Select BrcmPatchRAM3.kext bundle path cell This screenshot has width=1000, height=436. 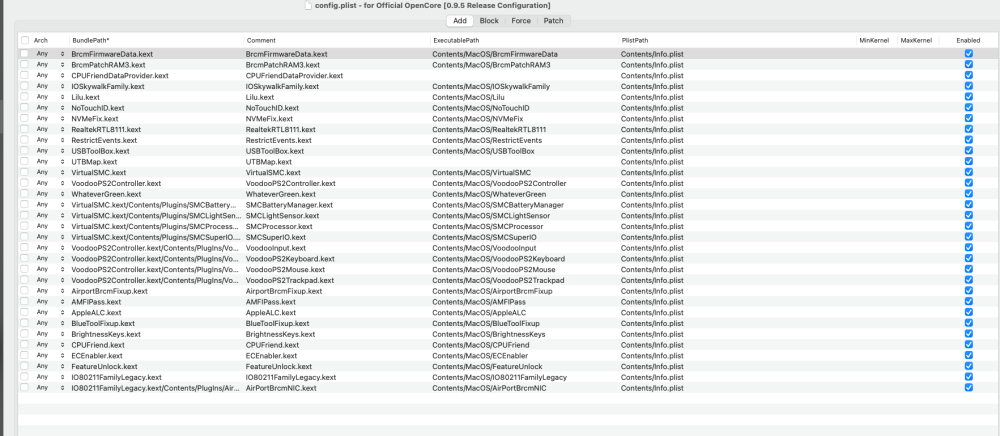108,65
